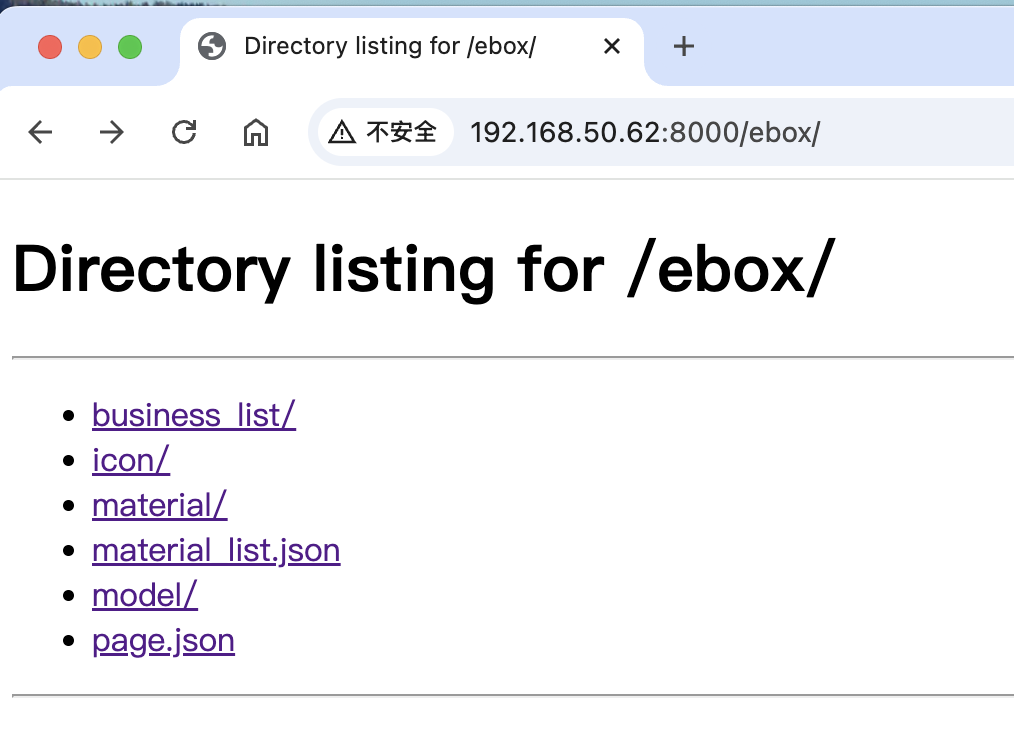Select the Directory listing for /ebox/ tab

(390, 46)
